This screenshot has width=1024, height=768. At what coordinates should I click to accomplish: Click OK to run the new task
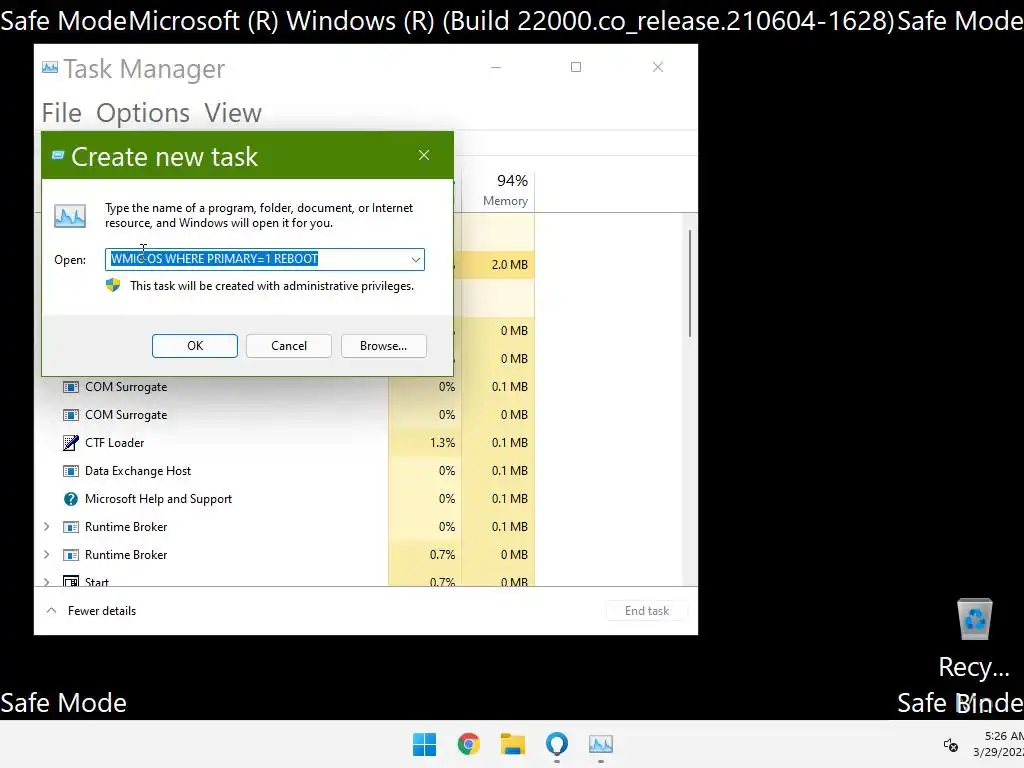195,345
